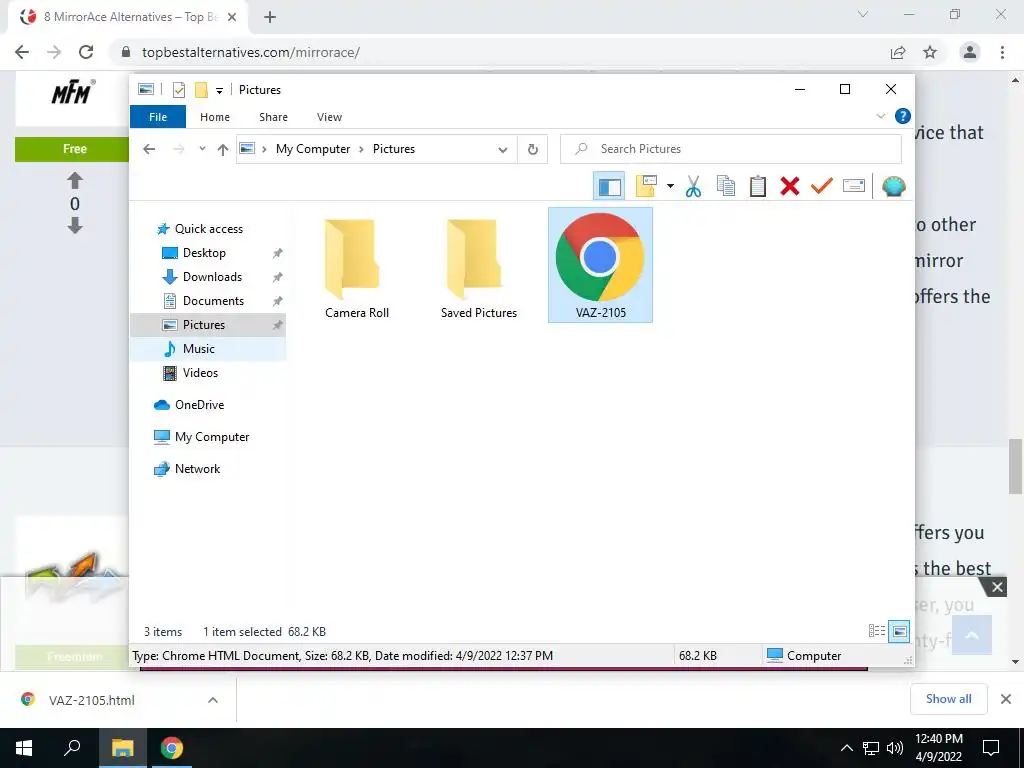Click the scroll-to-top button on webpage

click(x=972, y=635)
